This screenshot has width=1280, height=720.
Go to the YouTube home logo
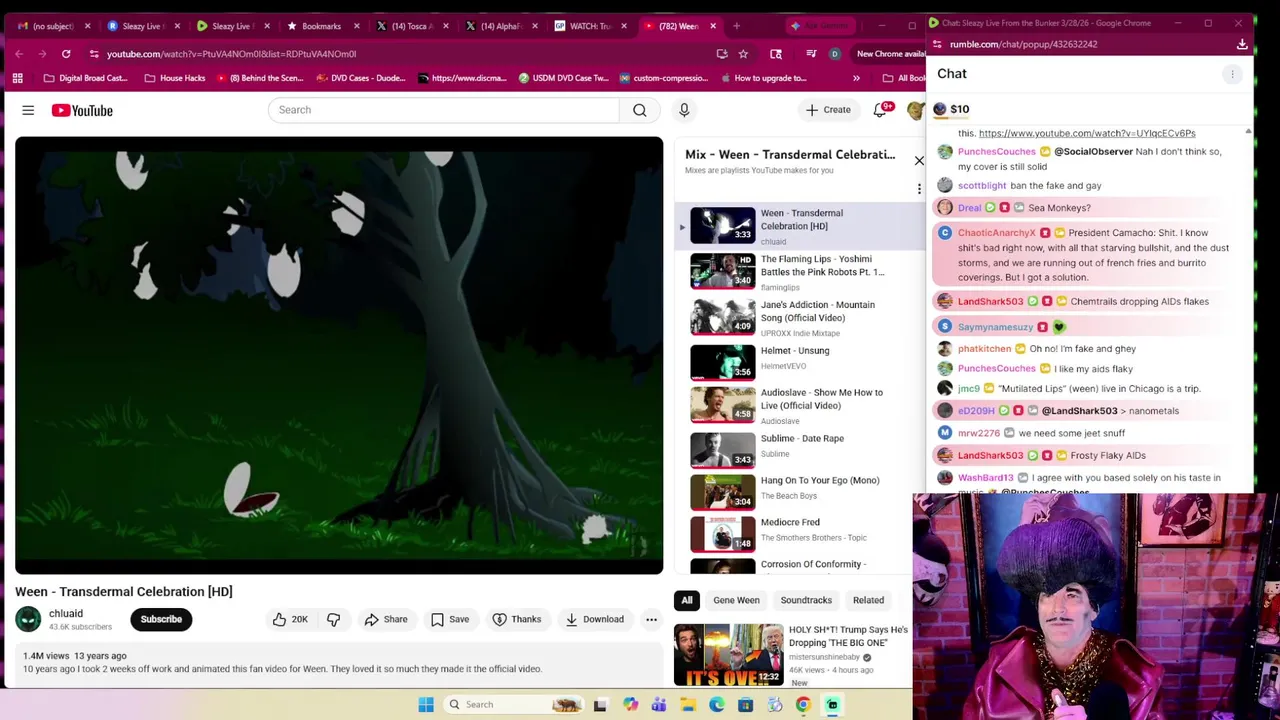82,110
